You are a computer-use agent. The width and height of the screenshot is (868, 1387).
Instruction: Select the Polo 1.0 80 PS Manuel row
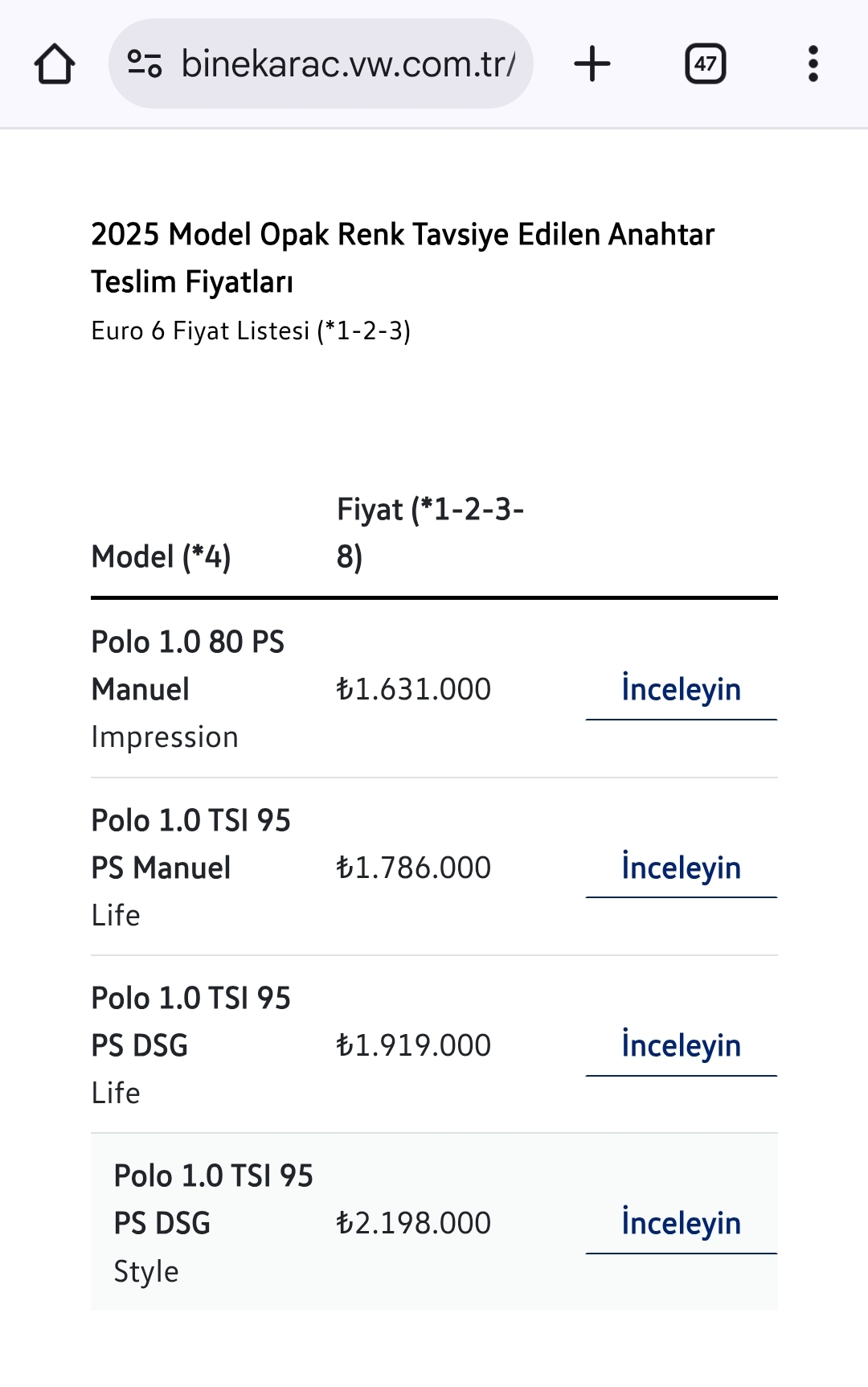click(434, 689)
